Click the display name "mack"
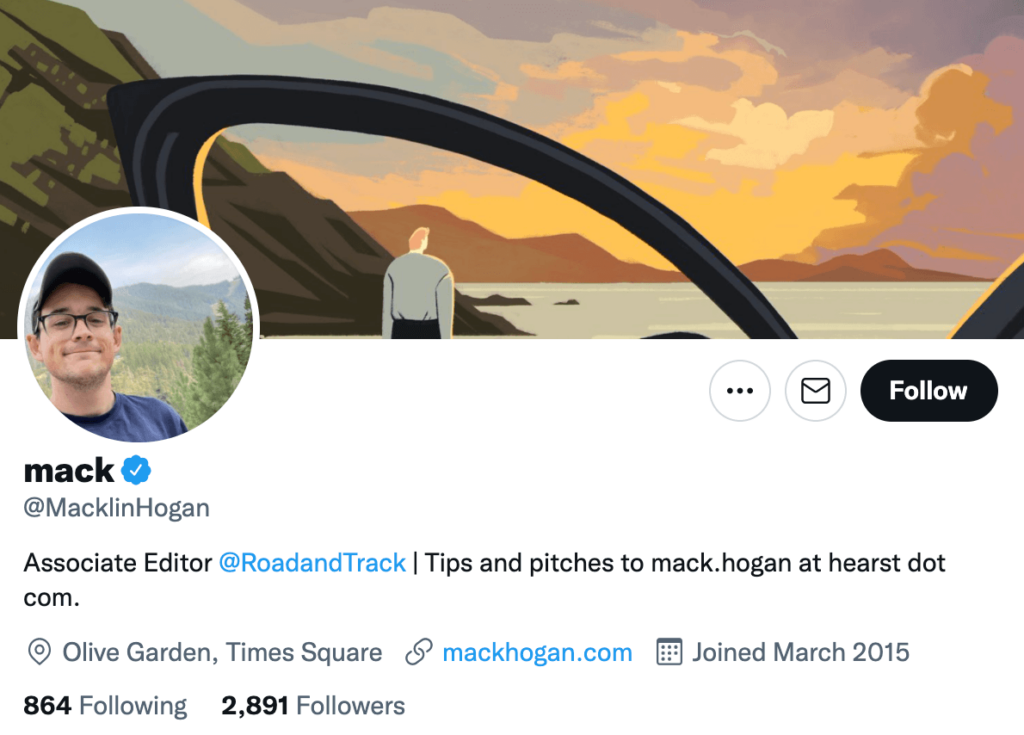1024x735 pixels. pos(69,469)
